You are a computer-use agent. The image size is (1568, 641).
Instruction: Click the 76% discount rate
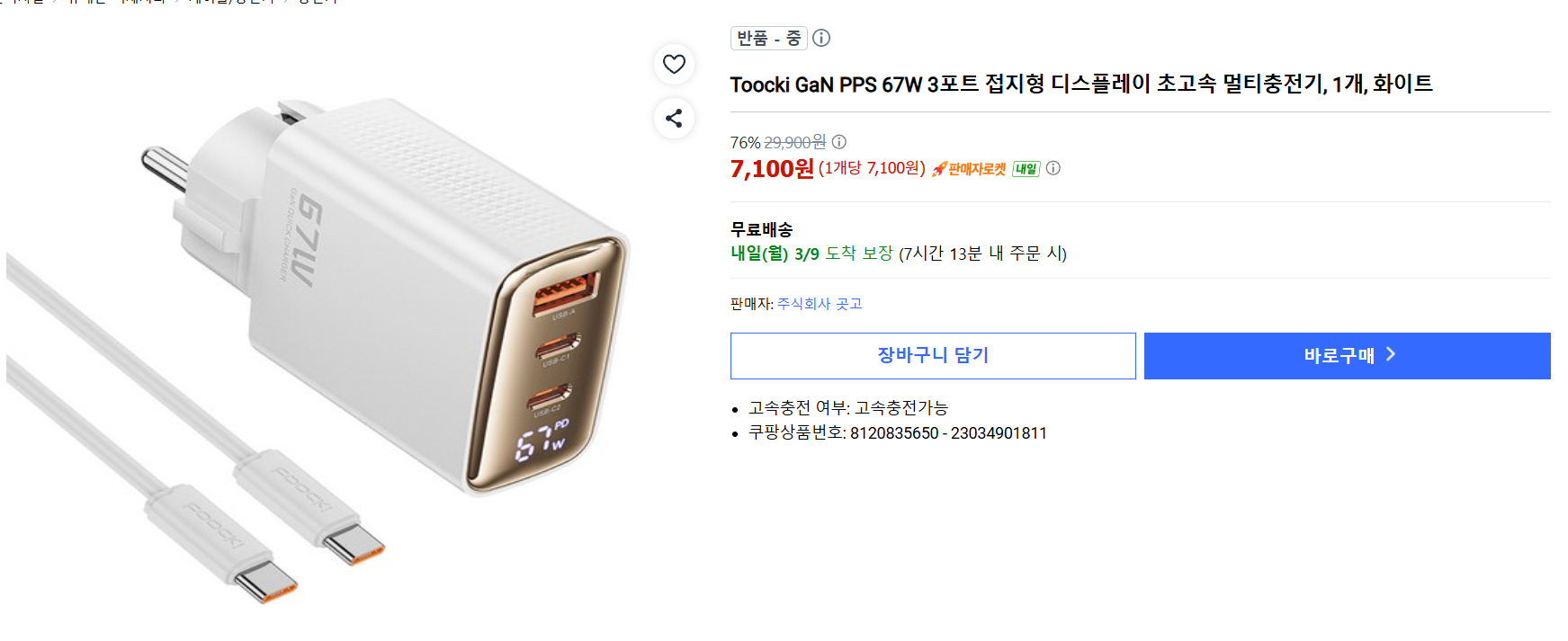pyautogui.click(x=745, y=143)
